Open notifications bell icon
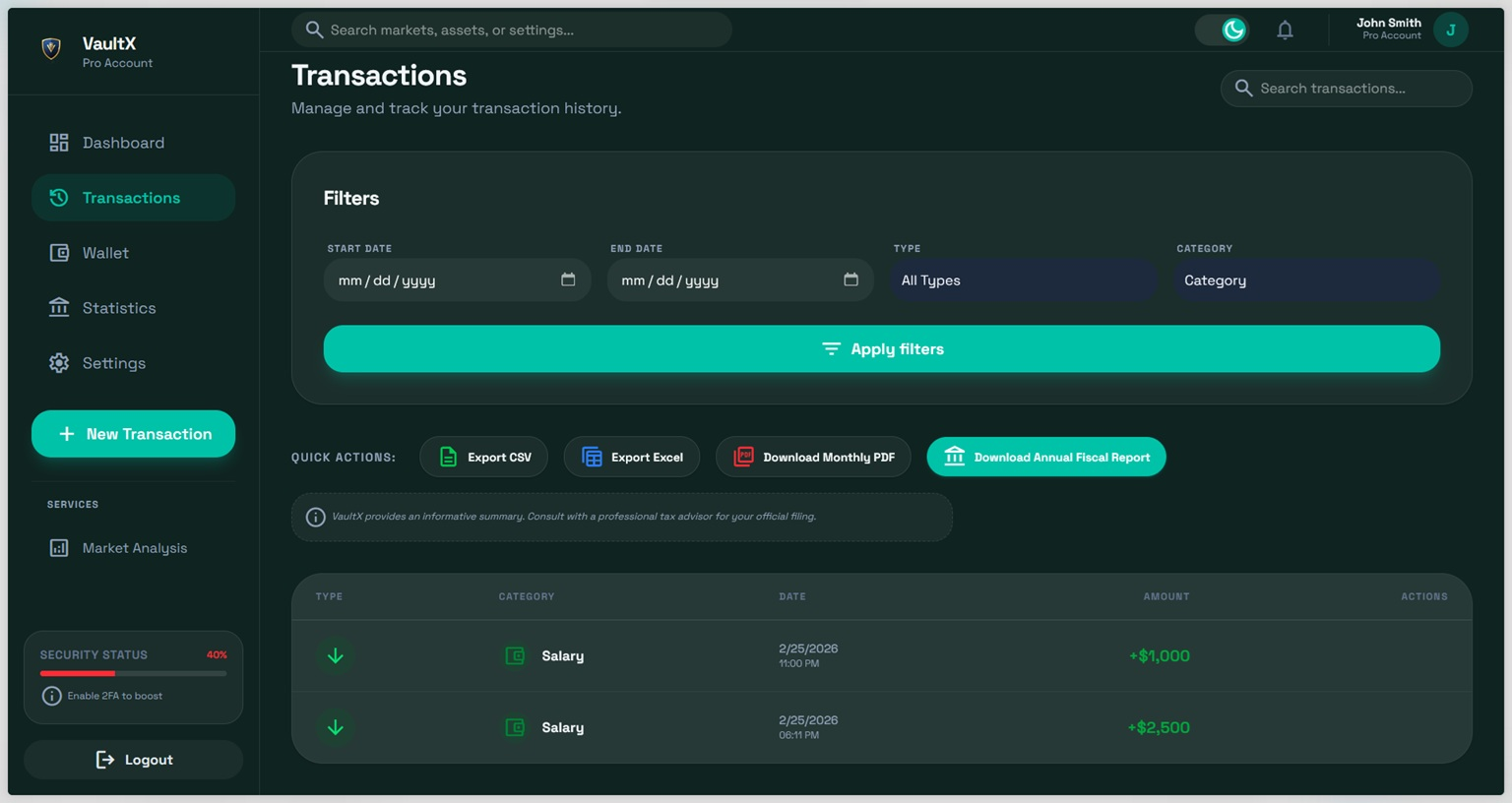The image size is (1512, 803). tap(1285, 30)
